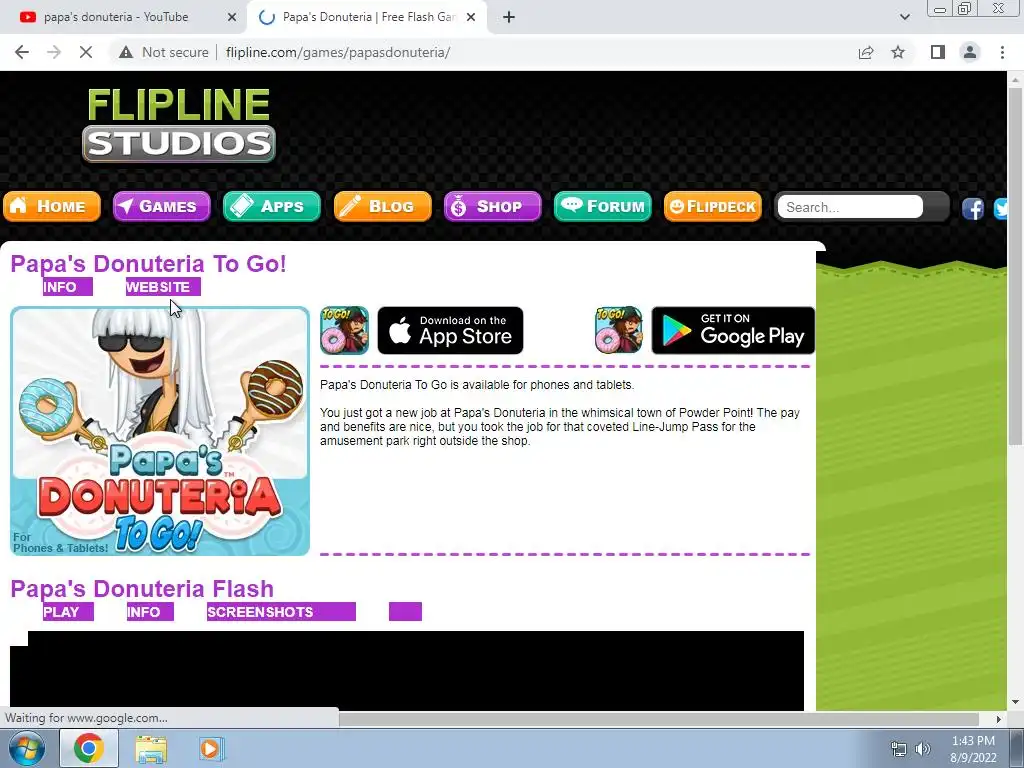Click the site Search field
1024x768 pixels.
pos(850,207)
